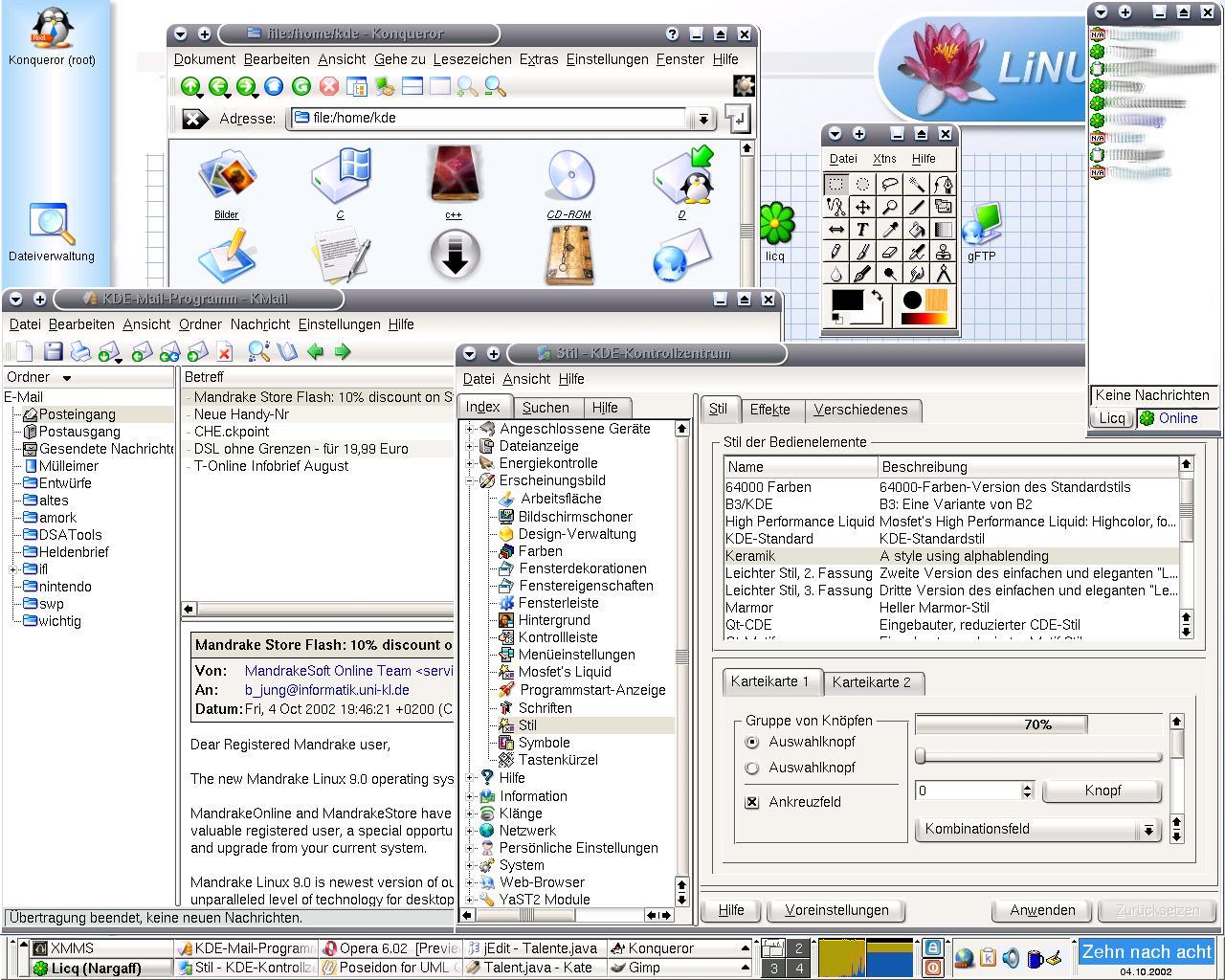1225x980 pixels.
Task: Open the XMMS taskbar entry
Action: tap(100, 948)
